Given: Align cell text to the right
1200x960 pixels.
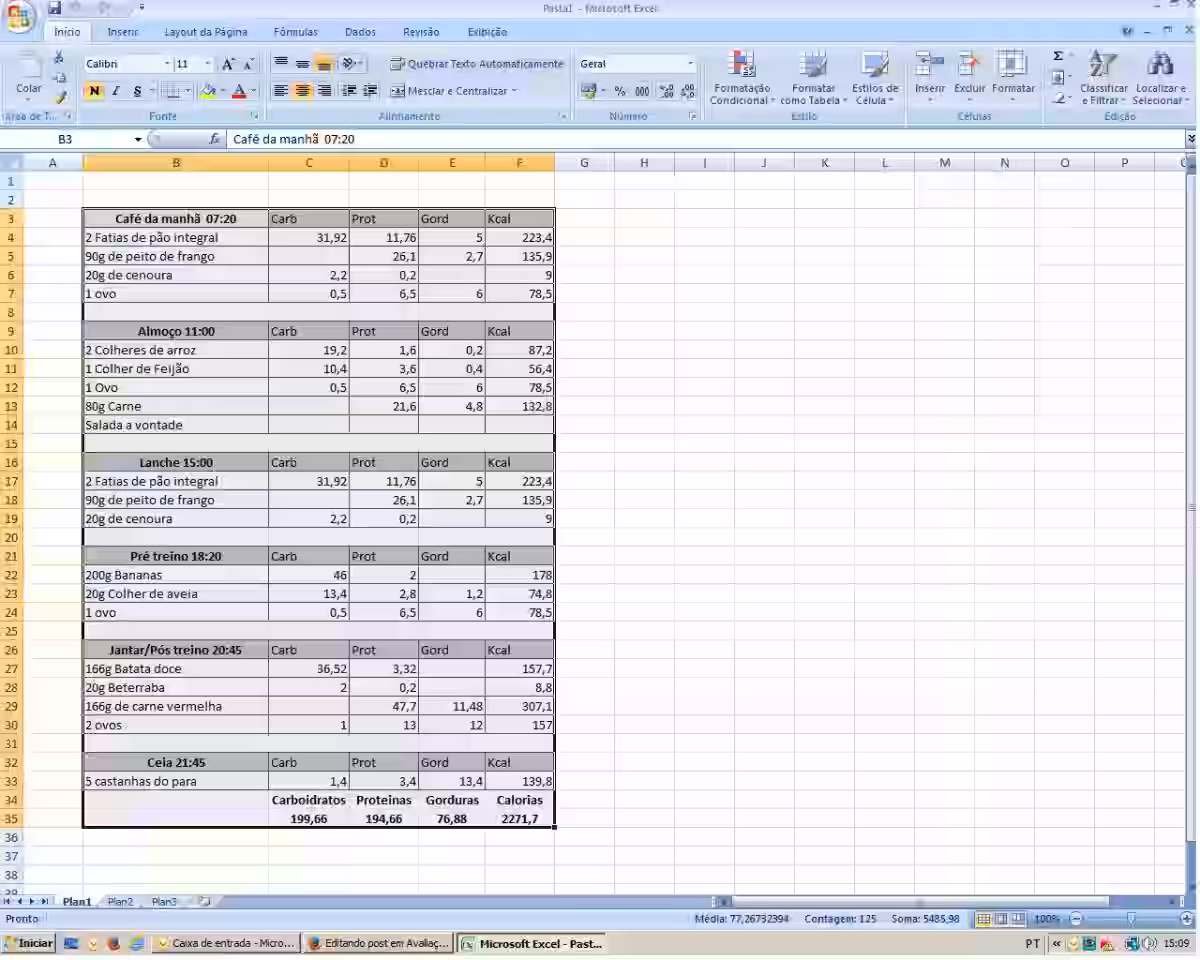Looking at the screenshot, I should (323, 91).
